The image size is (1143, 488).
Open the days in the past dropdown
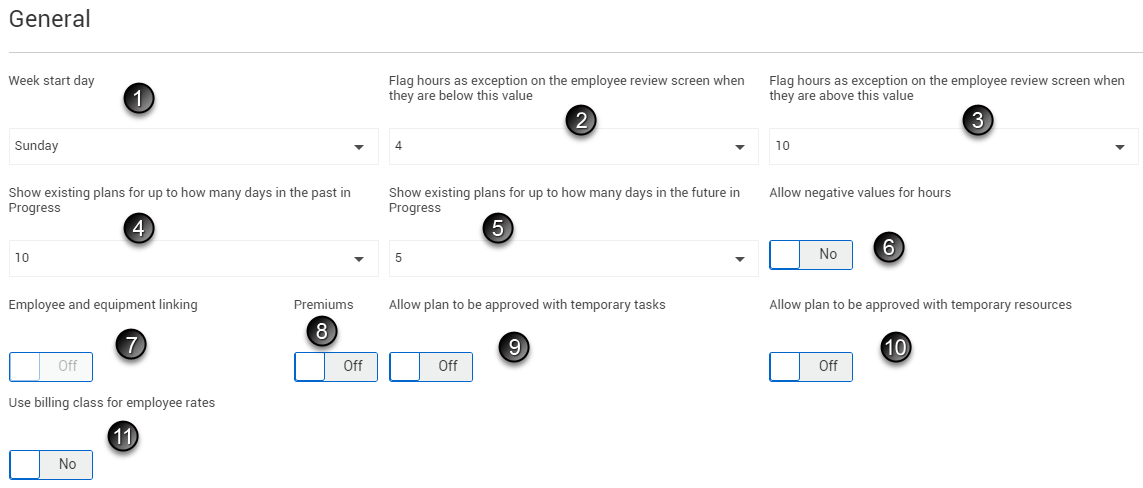(x=193, y=258)
